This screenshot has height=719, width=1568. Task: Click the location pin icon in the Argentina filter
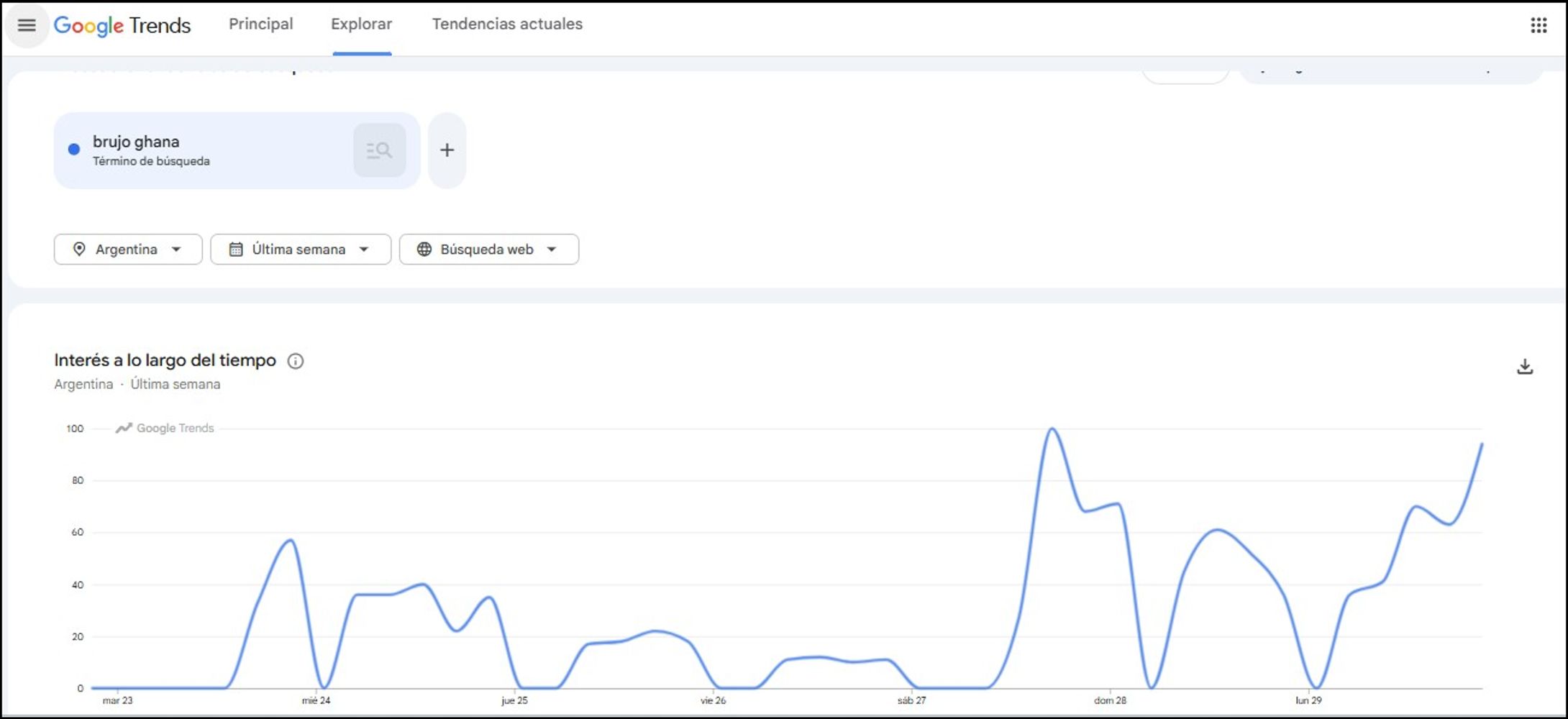click(79, 249)
